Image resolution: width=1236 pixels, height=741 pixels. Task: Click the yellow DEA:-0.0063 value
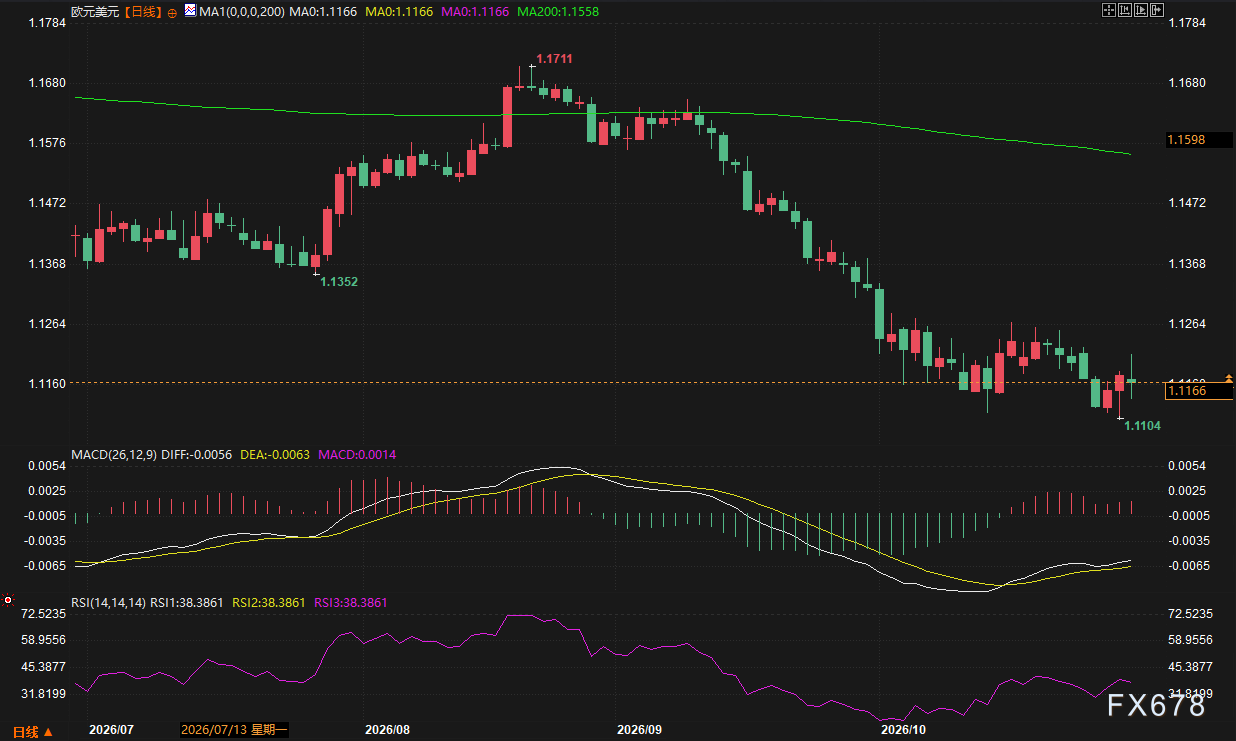[276, 455]
